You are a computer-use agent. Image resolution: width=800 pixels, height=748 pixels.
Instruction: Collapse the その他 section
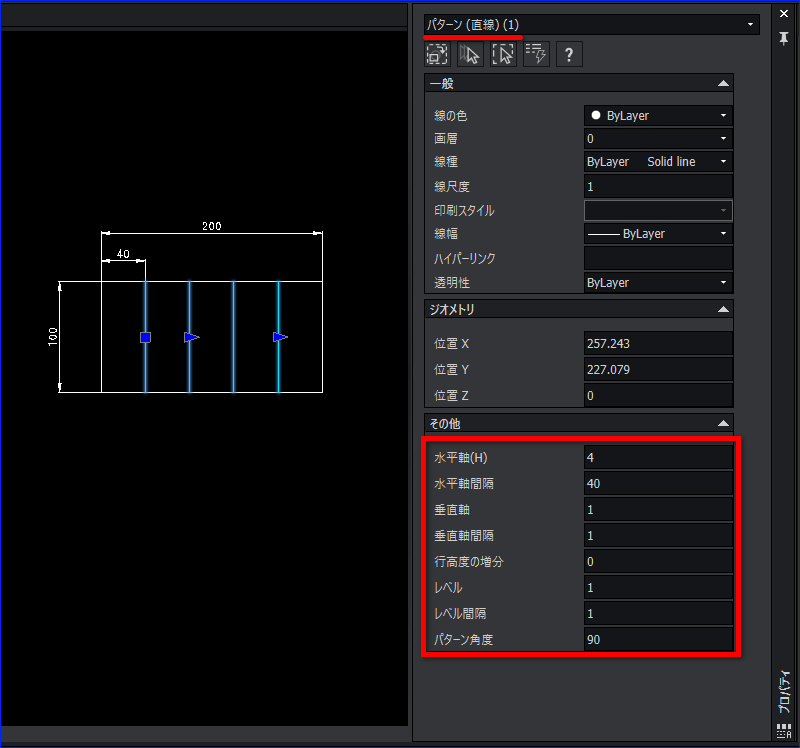click(723, 423)
